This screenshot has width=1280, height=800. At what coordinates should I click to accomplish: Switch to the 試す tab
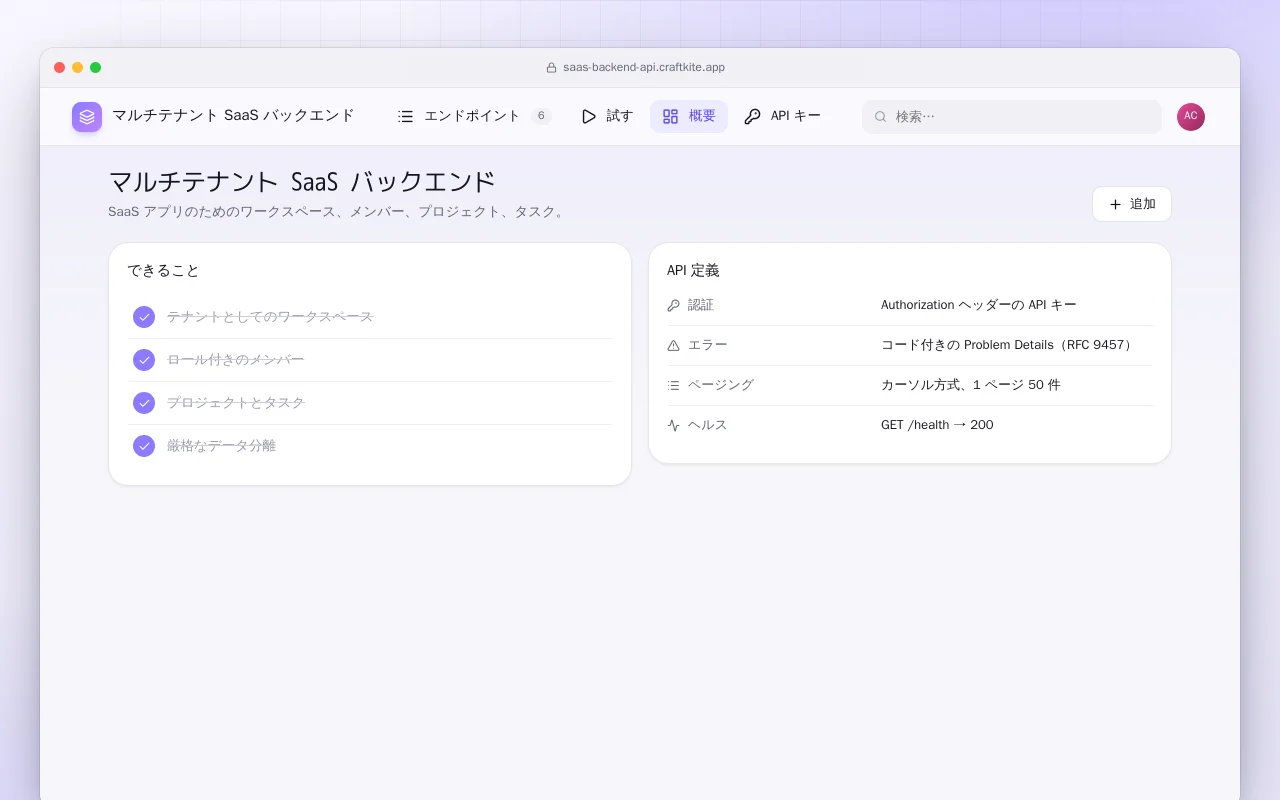(607, 117)
